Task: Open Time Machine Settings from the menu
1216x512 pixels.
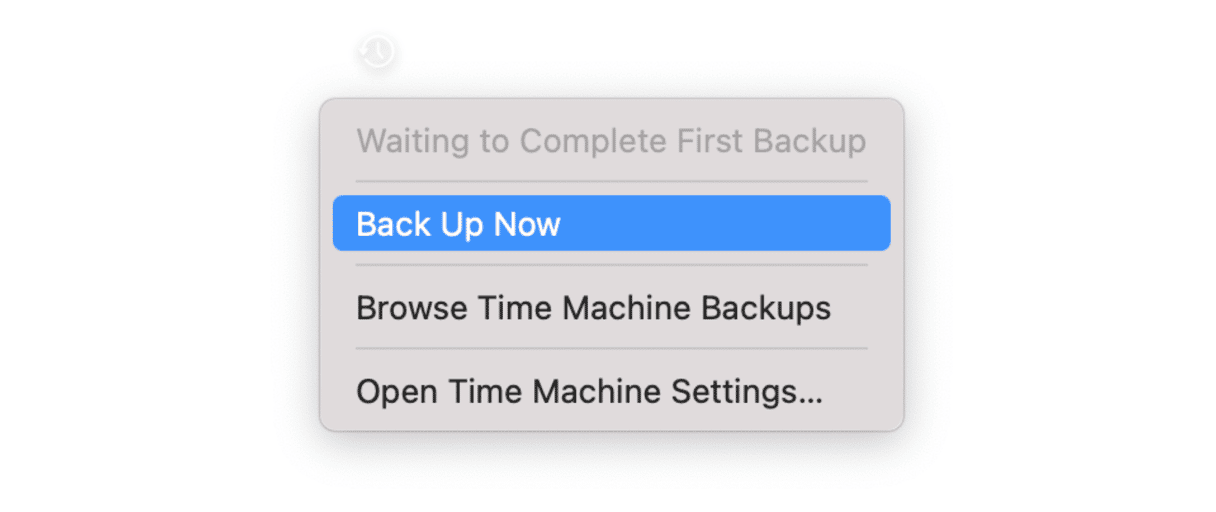Action: [x=589, y=391]
